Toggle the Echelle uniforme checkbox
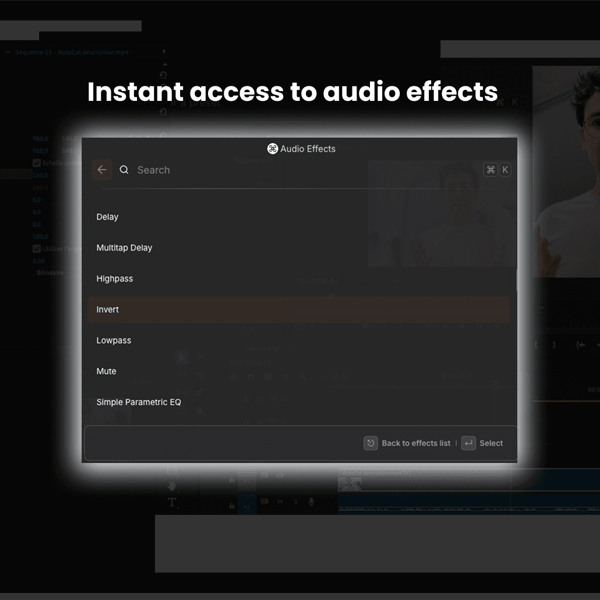The image size is (600, 600). [x=37, y=163]
